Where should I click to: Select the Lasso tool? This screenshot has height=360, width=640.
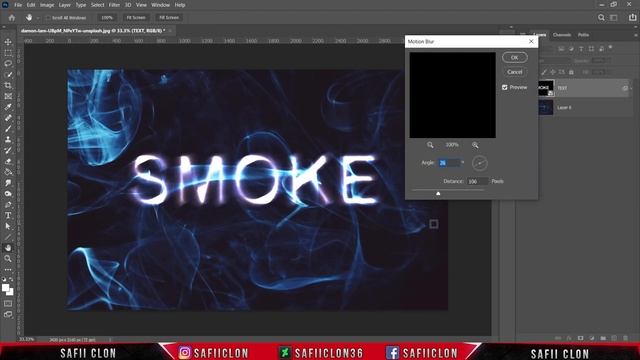tap(8, 64)
